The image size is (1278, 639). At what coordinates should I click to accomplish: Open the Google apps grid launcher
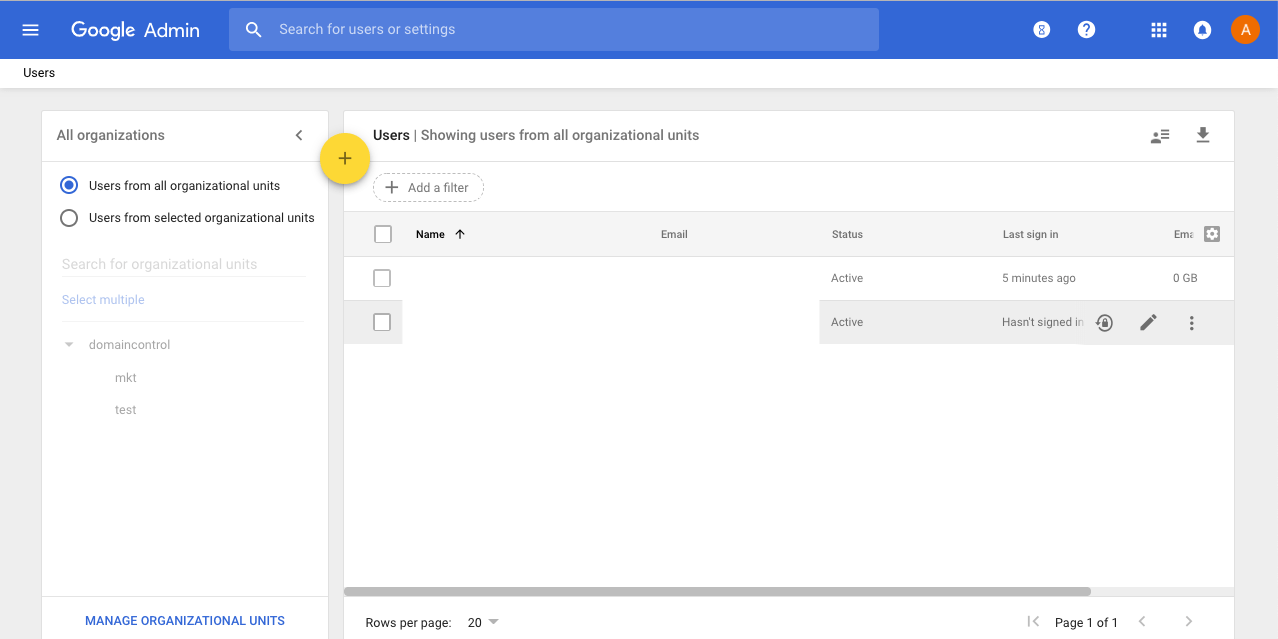coord(1159,30)
